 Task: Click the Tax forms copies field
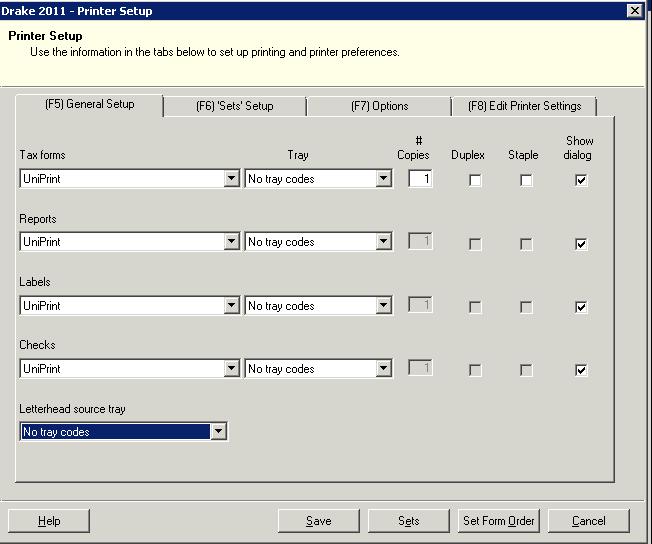pyautogui.click(x=420, y=179)
